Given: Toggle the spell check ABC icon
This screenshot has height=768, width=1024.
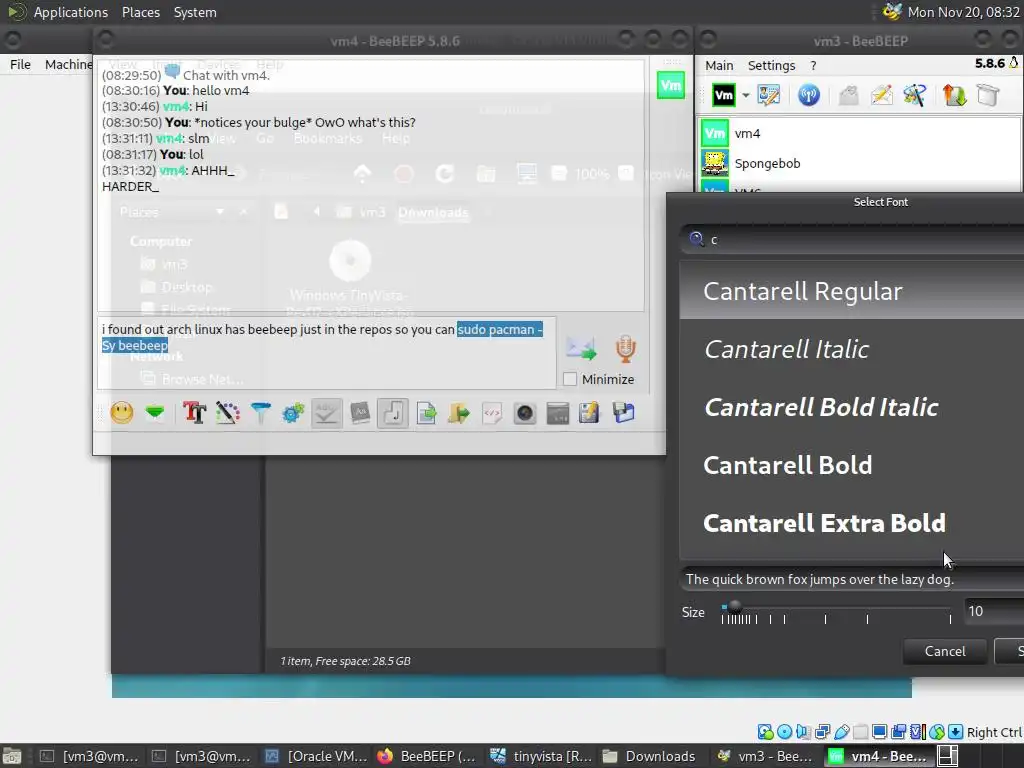Looking at the screenshot, I should coord(327,413).
